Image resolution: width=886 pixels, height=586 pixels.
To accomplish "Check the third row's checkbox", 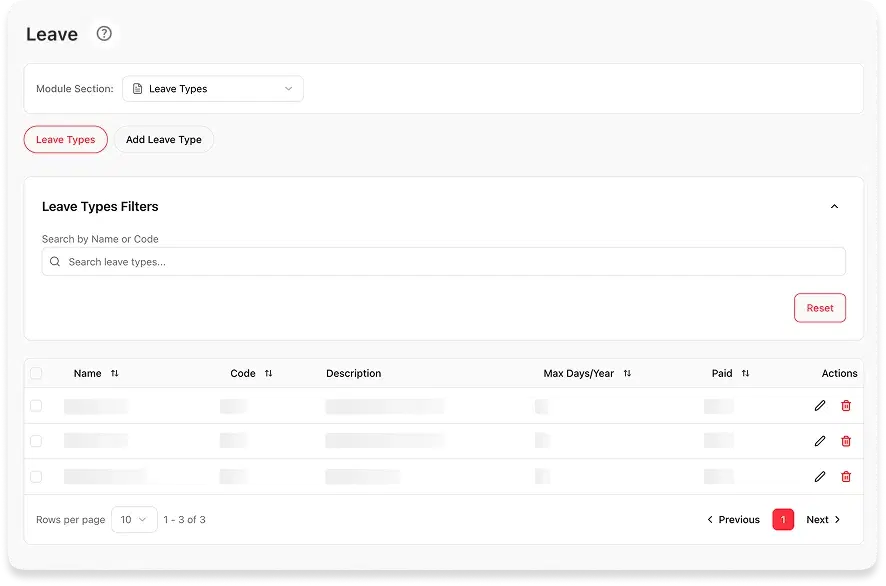I will click(36, 476).
